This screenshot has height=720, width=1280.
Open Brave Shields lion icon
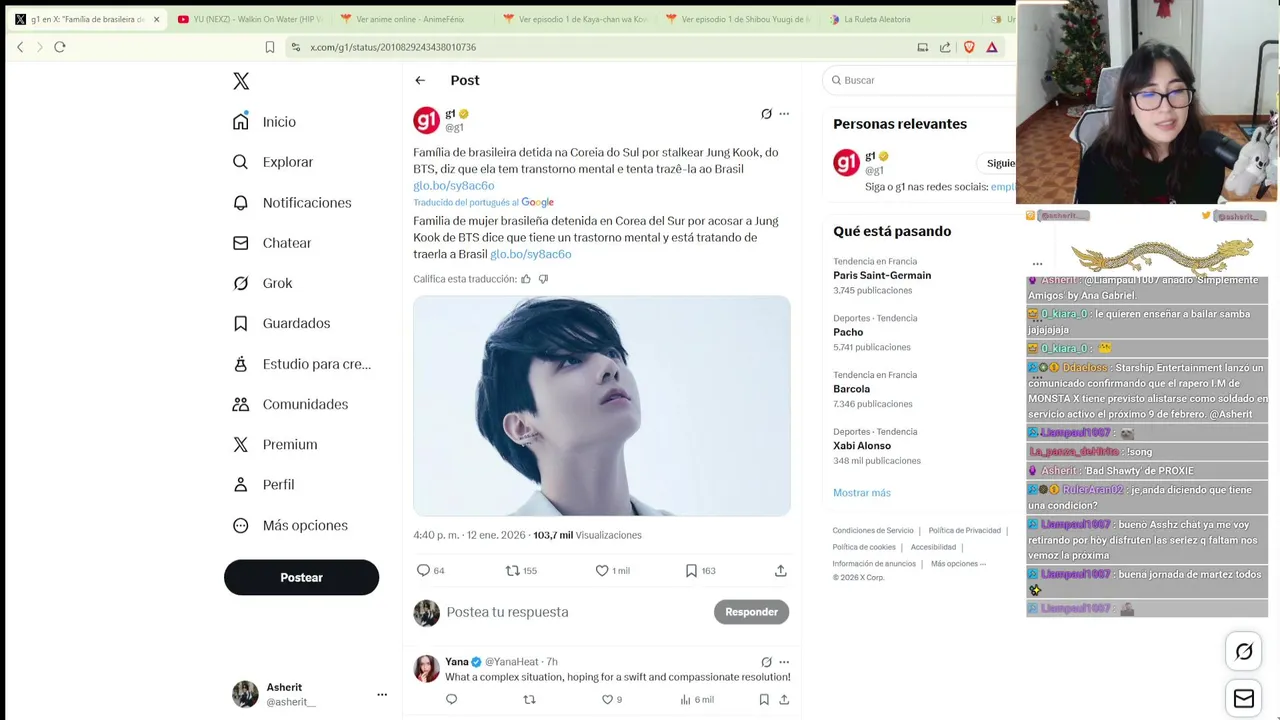[969, 47]
